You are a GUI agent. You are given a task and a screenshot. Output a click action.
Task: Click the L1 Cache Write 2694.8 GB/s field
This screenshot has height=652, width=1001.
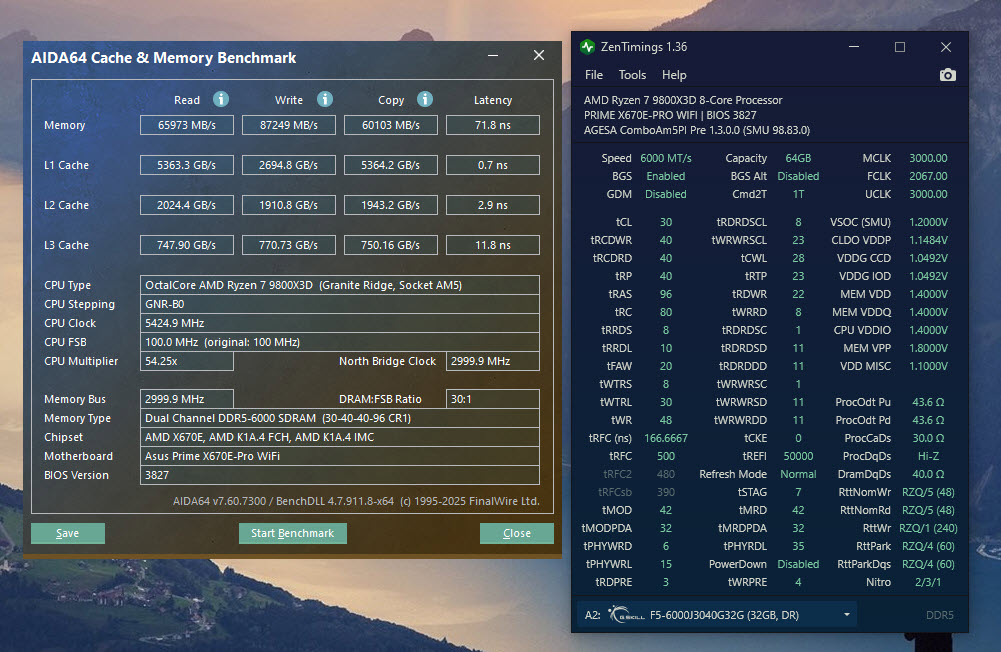pyautogui.click(x=289, y=165)
